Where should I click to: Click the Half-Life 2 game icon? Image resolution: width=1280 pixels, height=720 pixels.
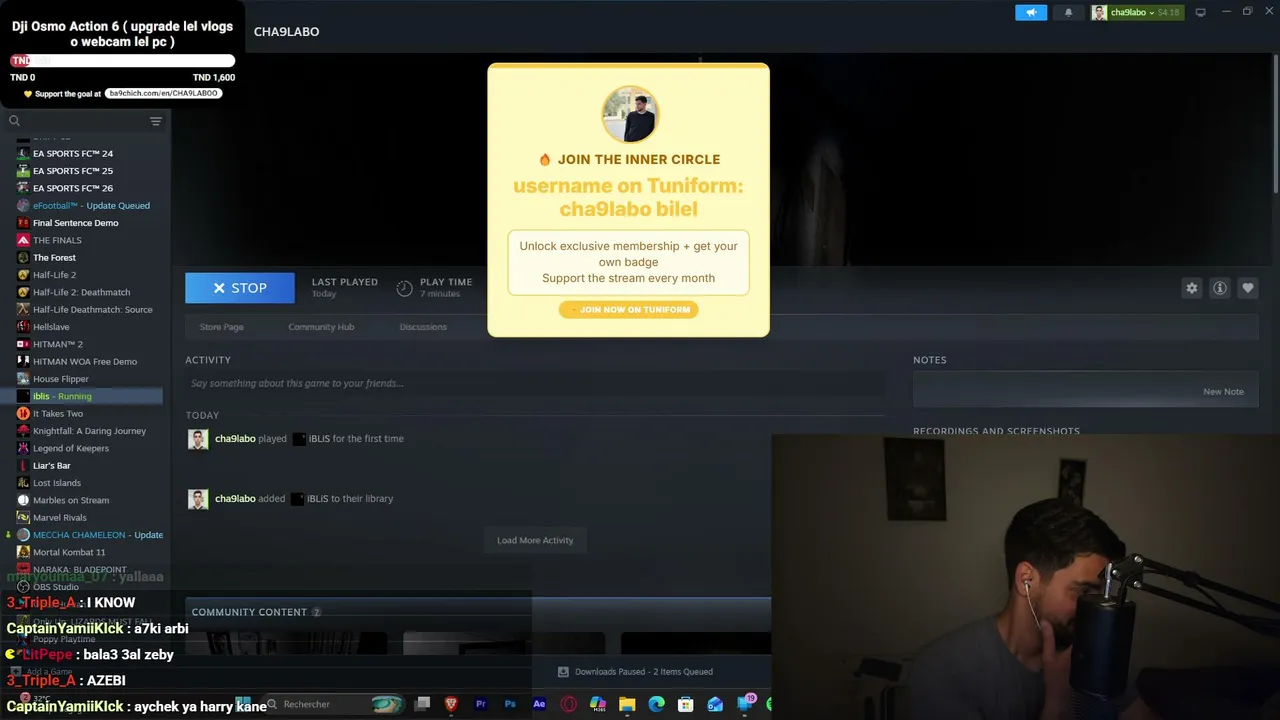23,275
